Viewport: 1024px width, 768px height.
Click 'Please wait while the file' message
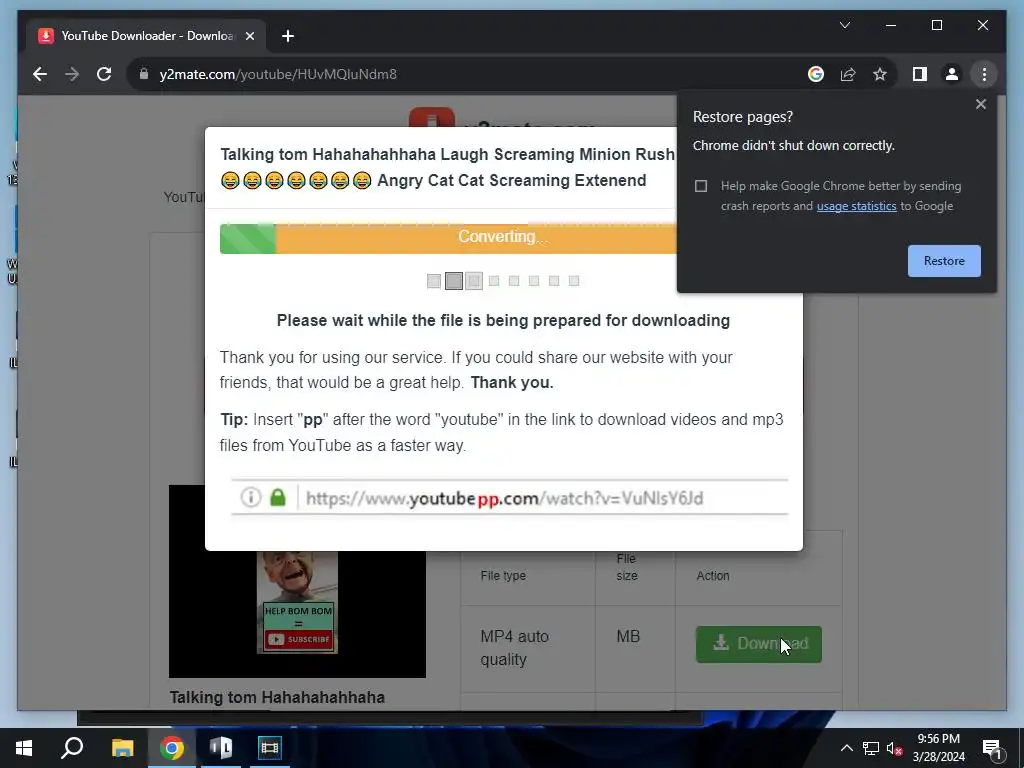tap(503, 321)
